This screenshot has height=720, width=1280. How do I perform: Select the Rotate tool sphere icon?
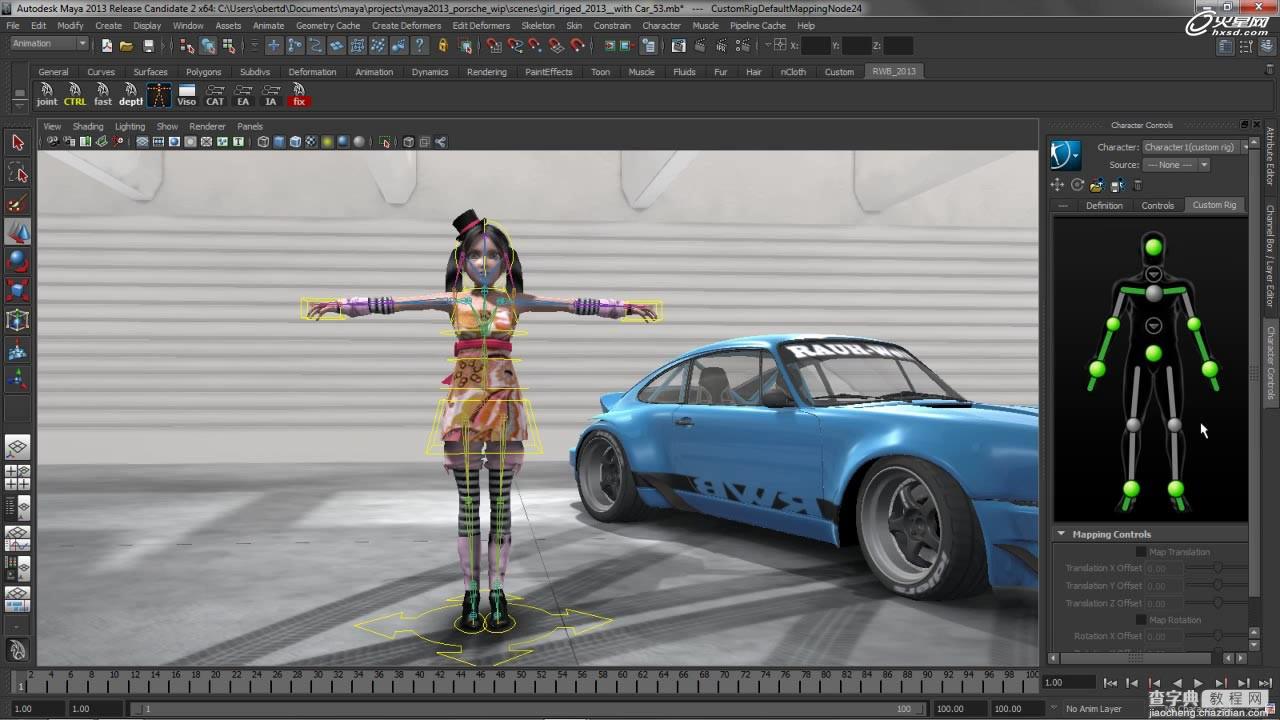point(18,261)
